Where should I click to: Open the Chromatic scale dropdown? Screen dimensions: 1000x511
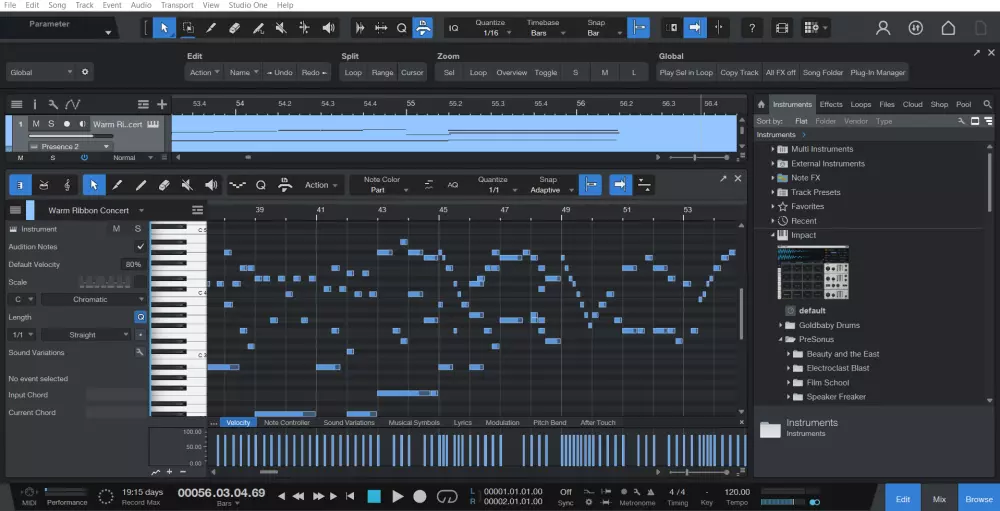pyautogui.click(x=90, y=299)
